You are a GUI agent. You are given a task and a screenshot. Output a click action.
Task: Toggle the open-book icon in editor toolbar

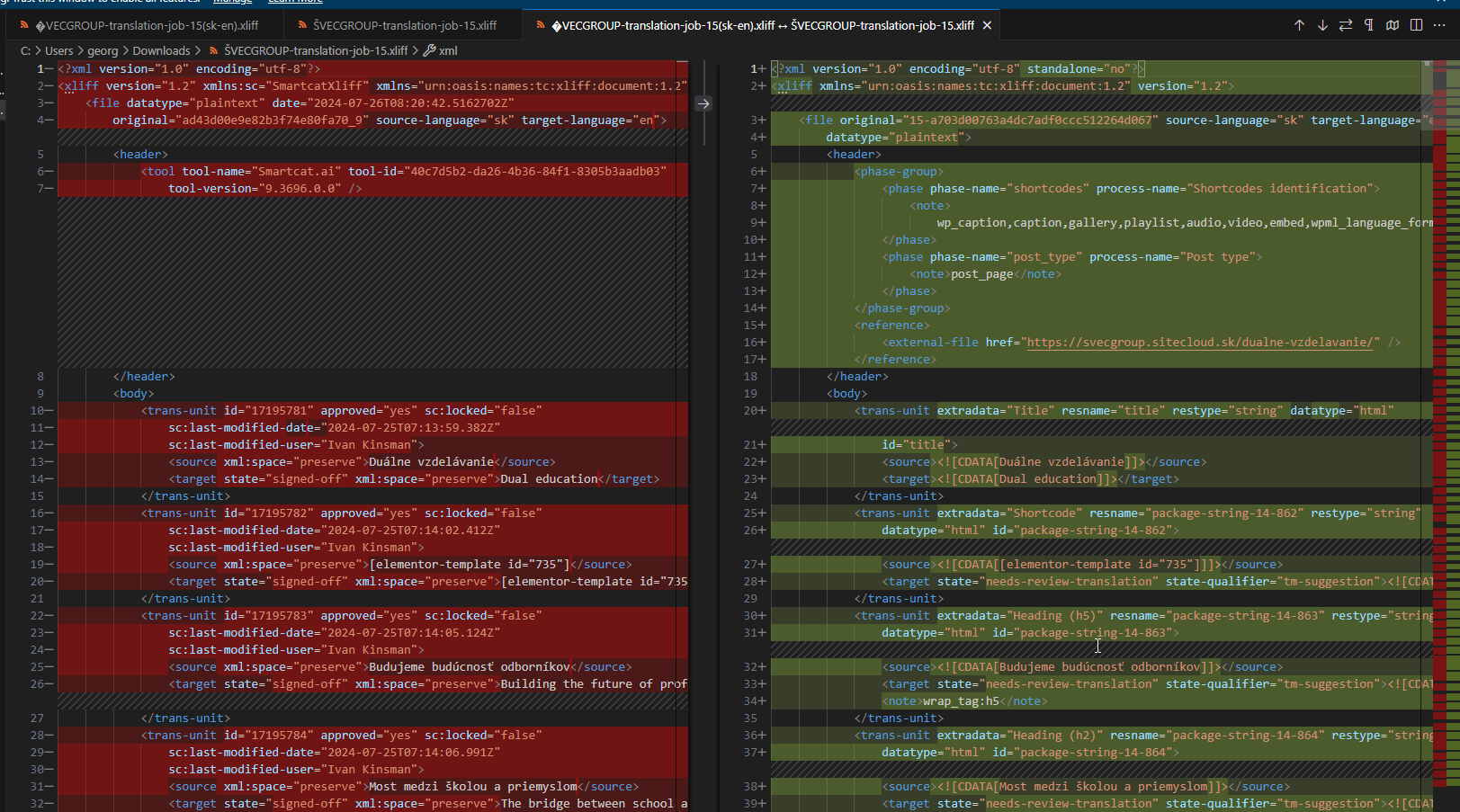[x=1393, y=25]
